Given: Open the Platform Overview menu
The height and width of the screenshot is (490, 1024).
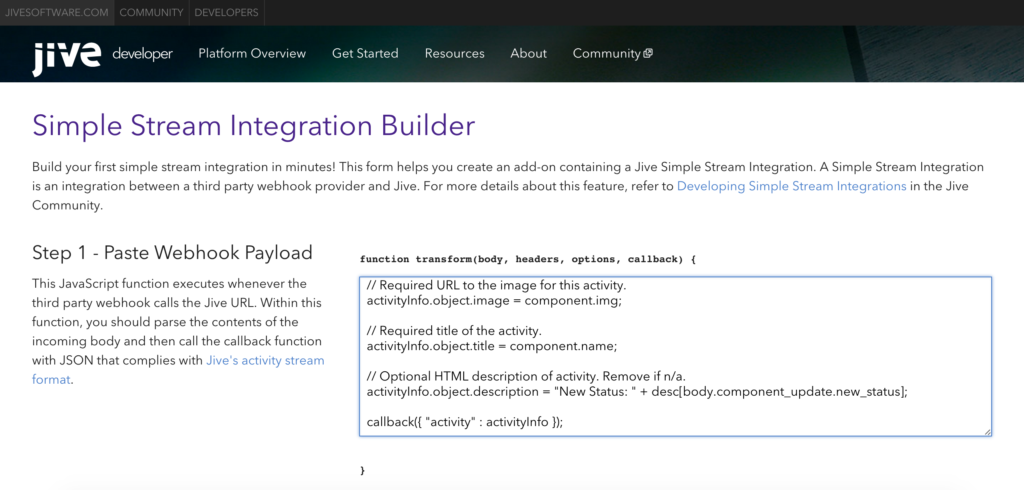Looking at the screenshot, I should [252, 54].
